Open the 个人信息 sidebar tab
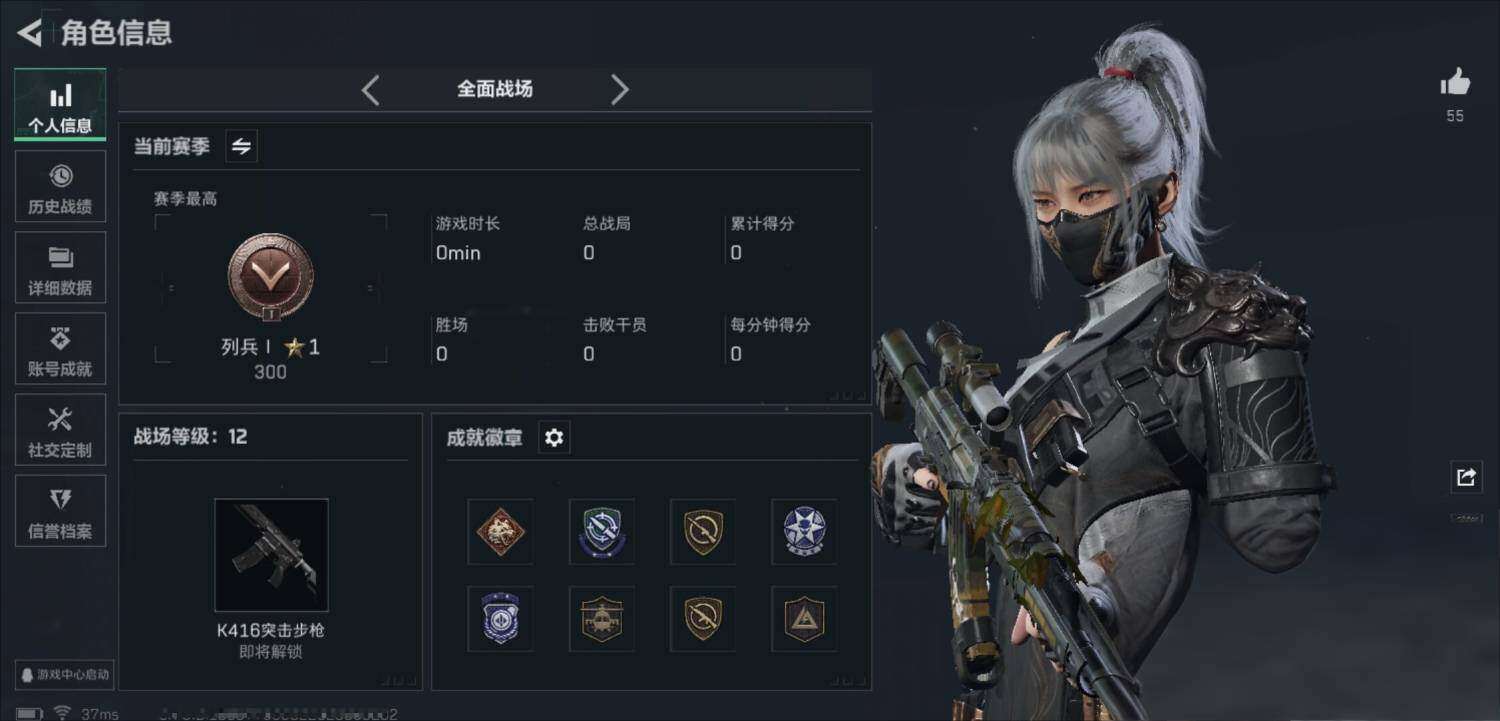Image resolution: width=1500 pixels, height=721 pixels. [60, 105]
